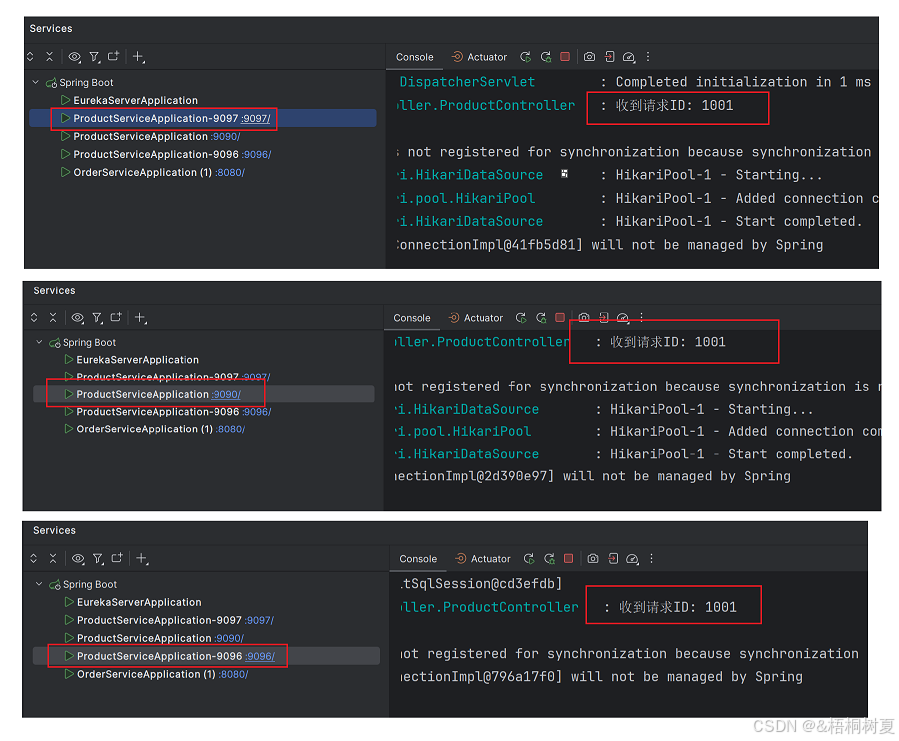Expand all services in top Services panel

click(x=30, y=57)
